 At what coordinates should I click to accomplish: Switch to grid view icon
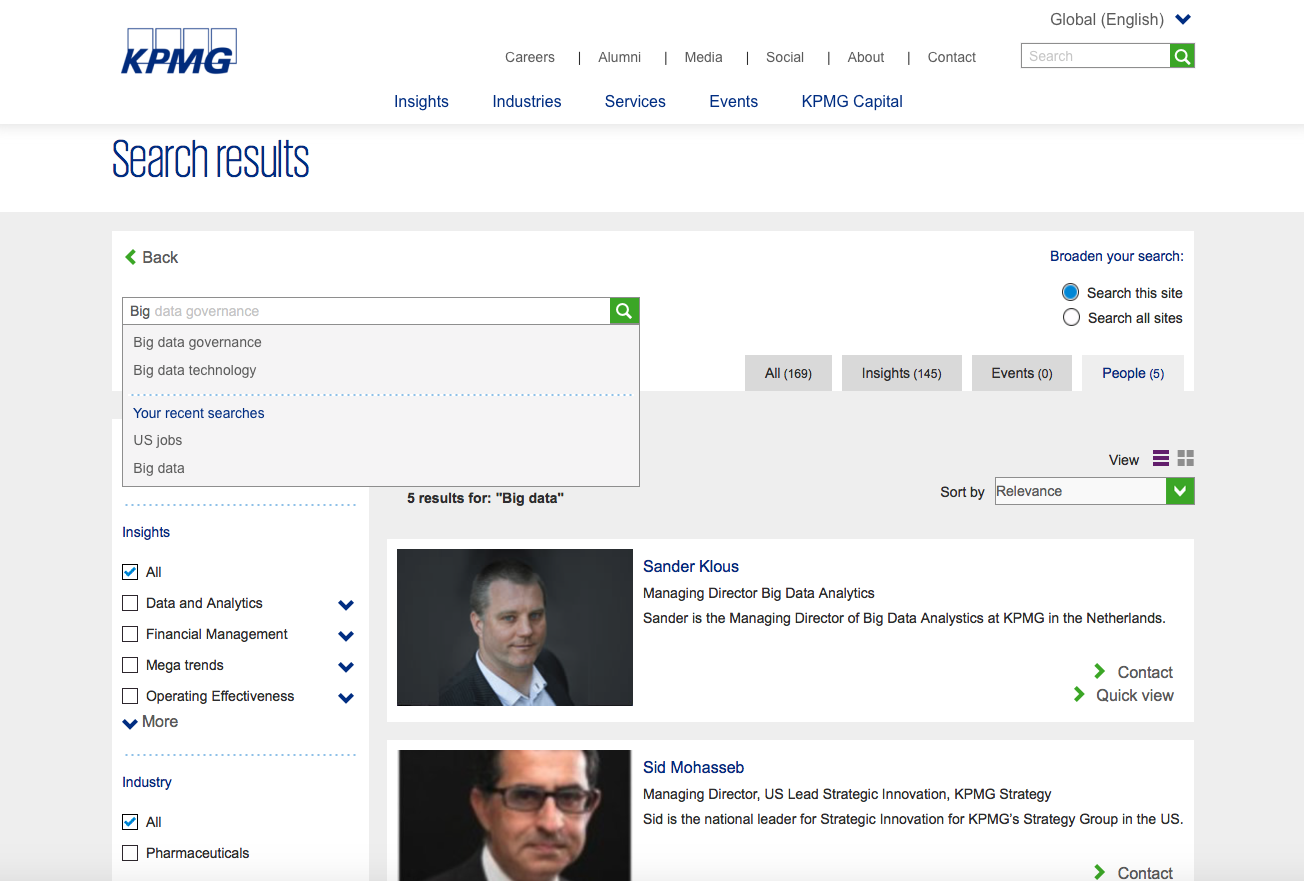[1186, 458]
